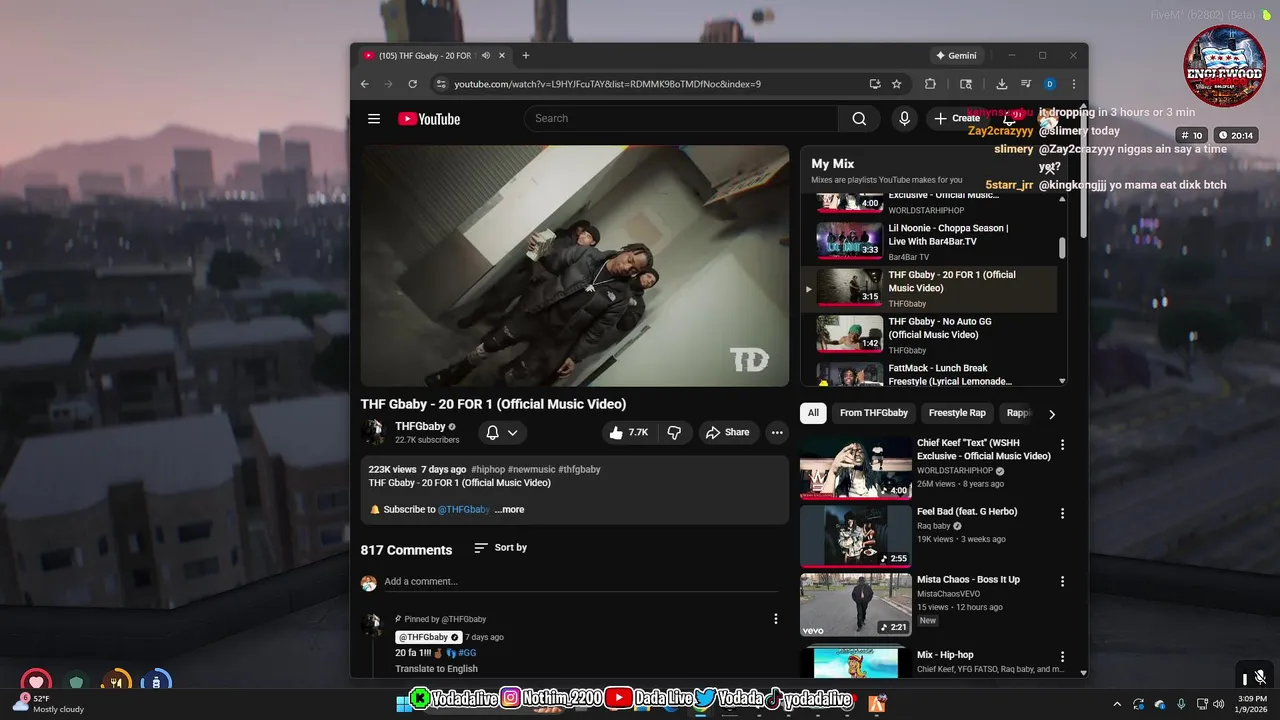Open the #GG hashtag in pinned comment
This screenshot has width=1280, height=720.
pyautogui.click(x=467, y=653)
